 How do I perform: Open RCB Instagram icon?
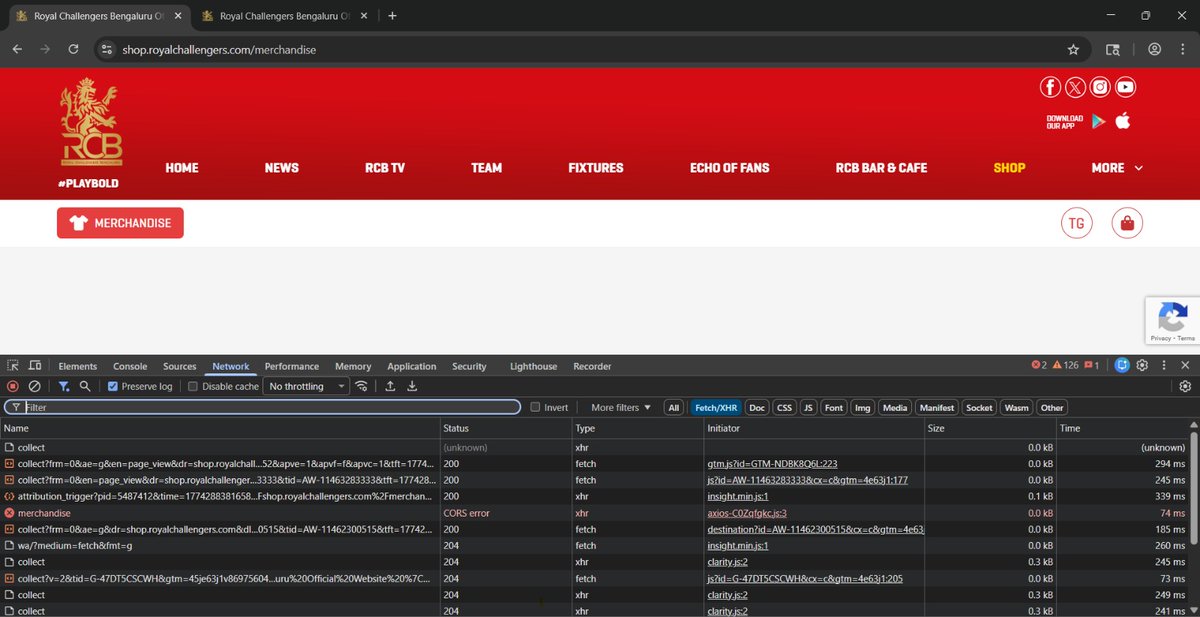click(x=1100, y=87)
